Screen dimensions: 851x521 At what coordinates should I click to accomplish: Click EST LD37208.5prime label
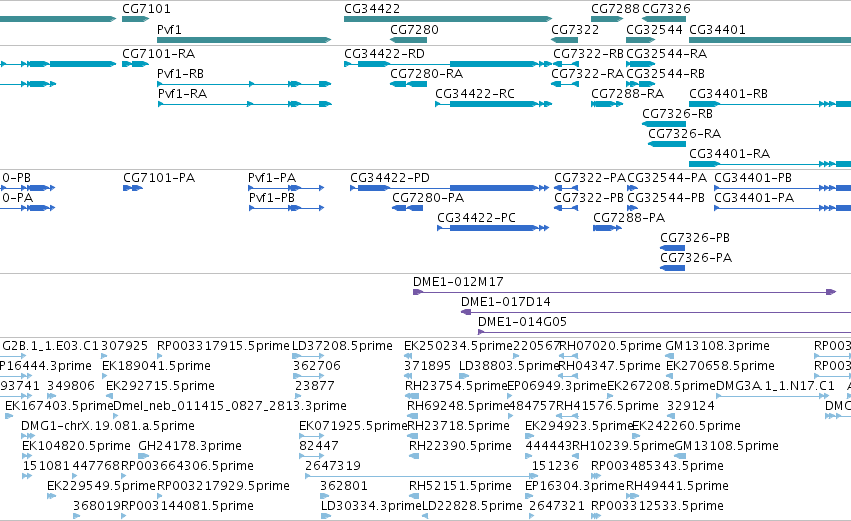click(342, 346)
